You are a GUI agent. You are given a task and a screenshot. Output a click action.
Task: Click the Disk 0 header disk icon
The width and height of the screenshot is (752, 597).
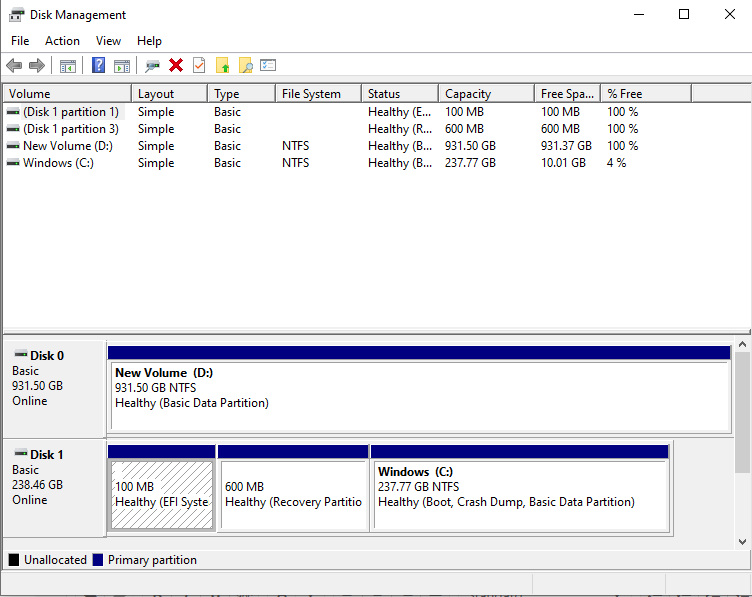(21, 355)
